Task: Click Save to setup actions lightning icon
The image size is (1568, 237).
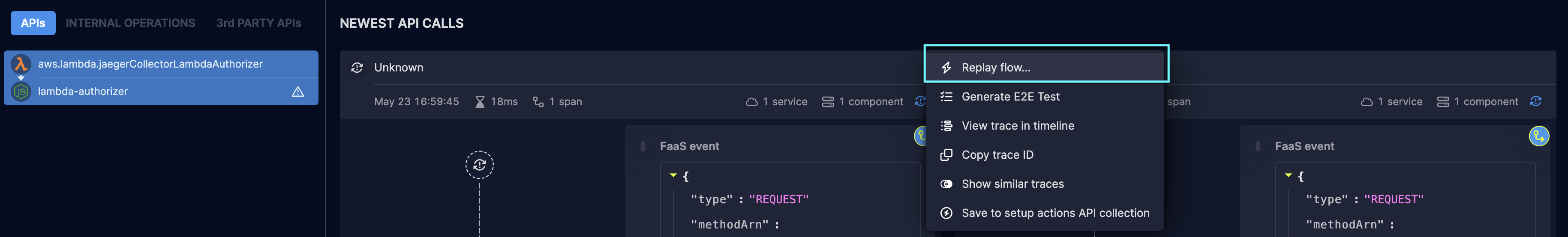Action: 946,213
